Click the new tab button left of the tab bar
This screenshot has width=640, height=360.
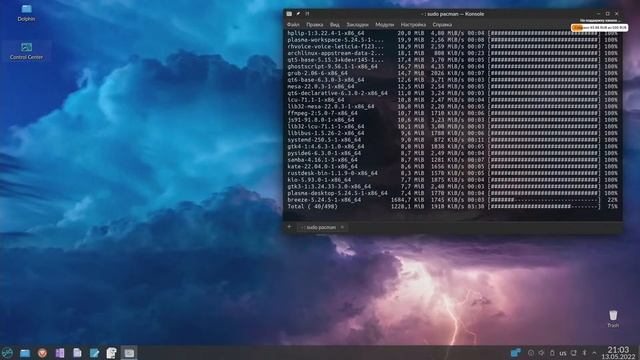coord(289,227)
